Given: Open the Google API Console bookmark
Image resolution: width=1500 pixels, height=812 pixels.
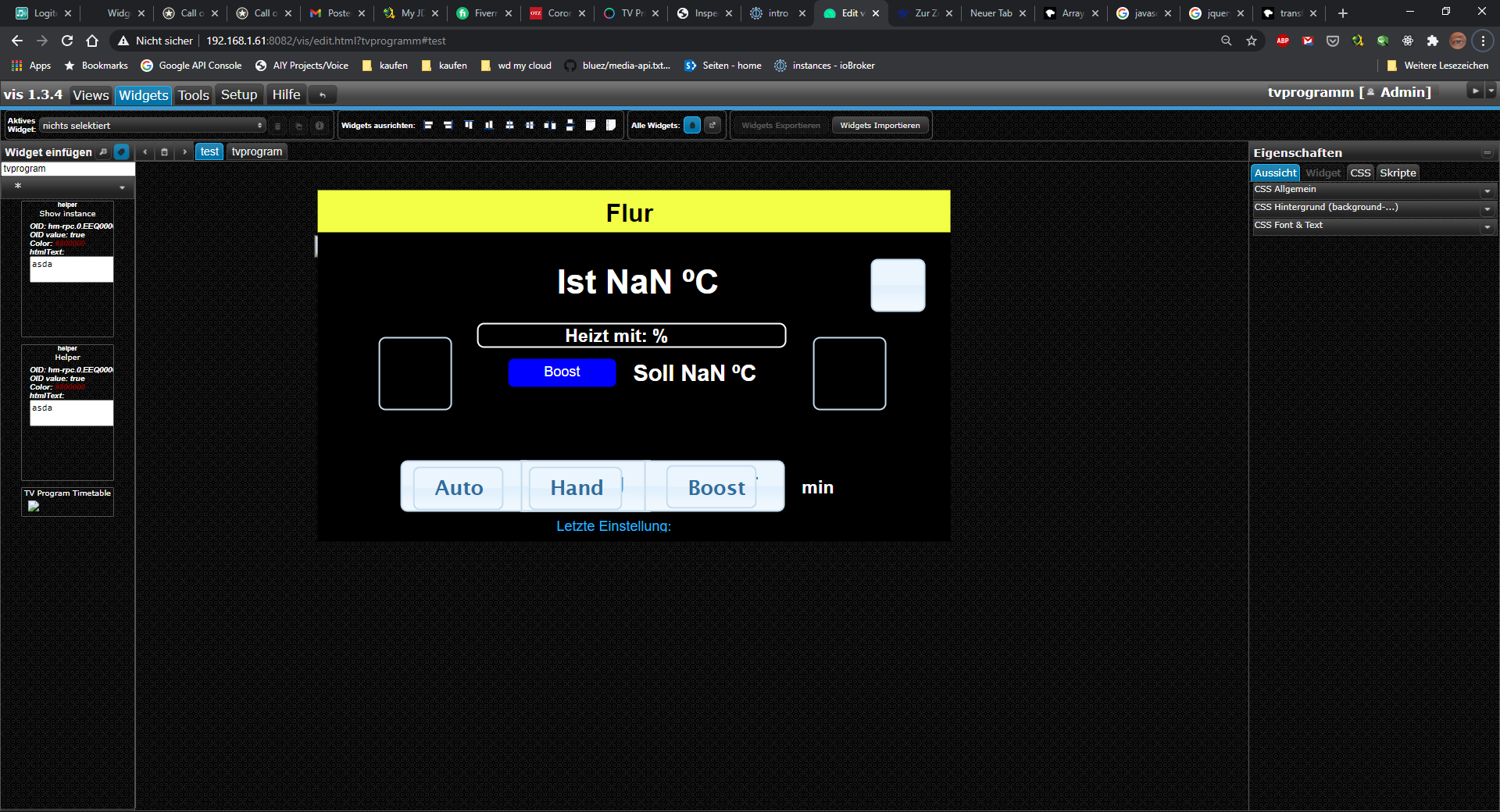Looking at the screenshot, I should point(191,66).
